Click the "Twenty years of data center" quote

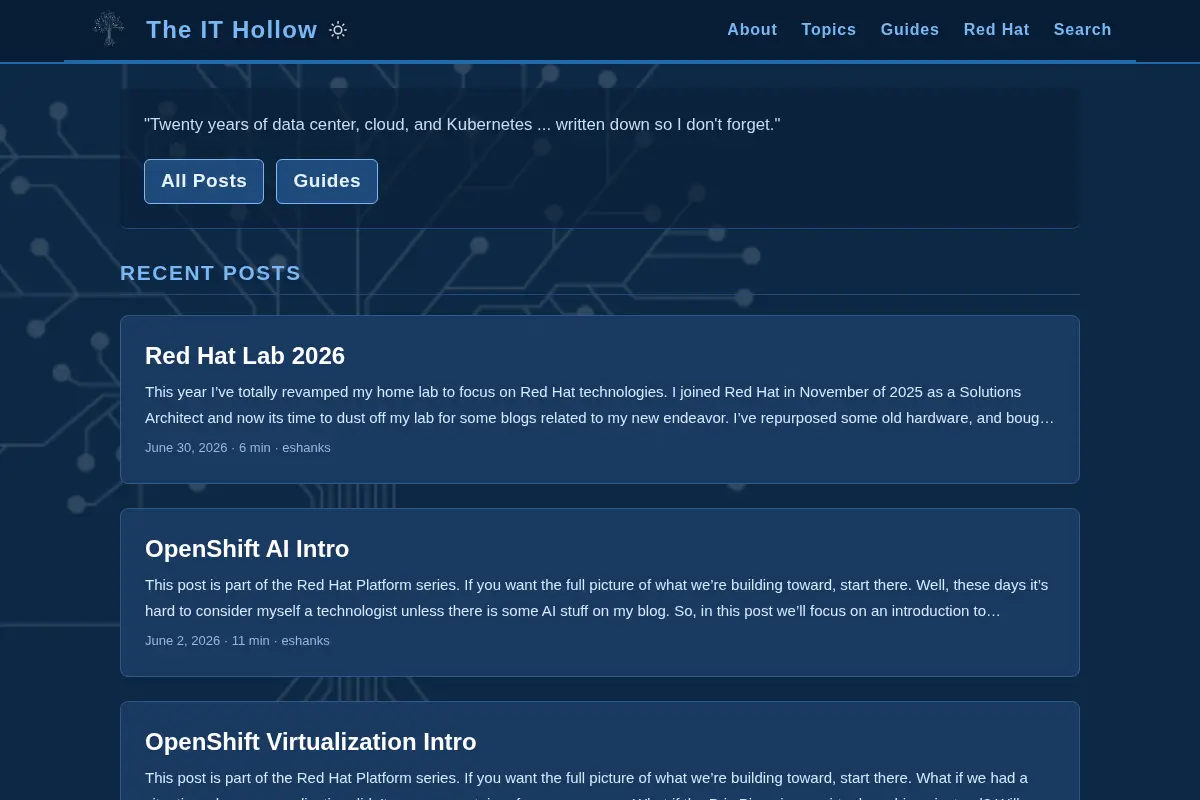[462, 125]
